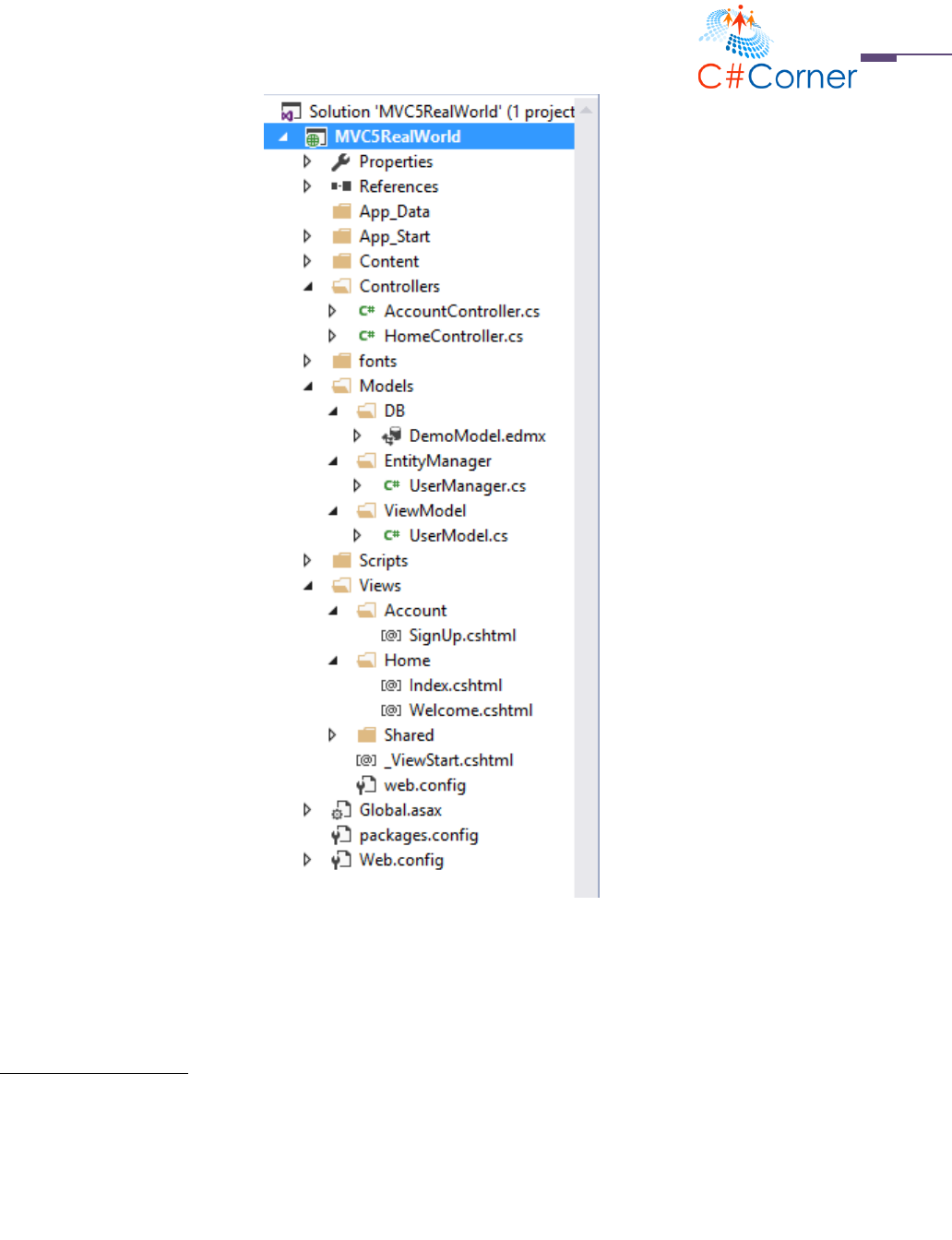
Task: Collapse the MVC5RealWorld project node
Action: (283, 137)
